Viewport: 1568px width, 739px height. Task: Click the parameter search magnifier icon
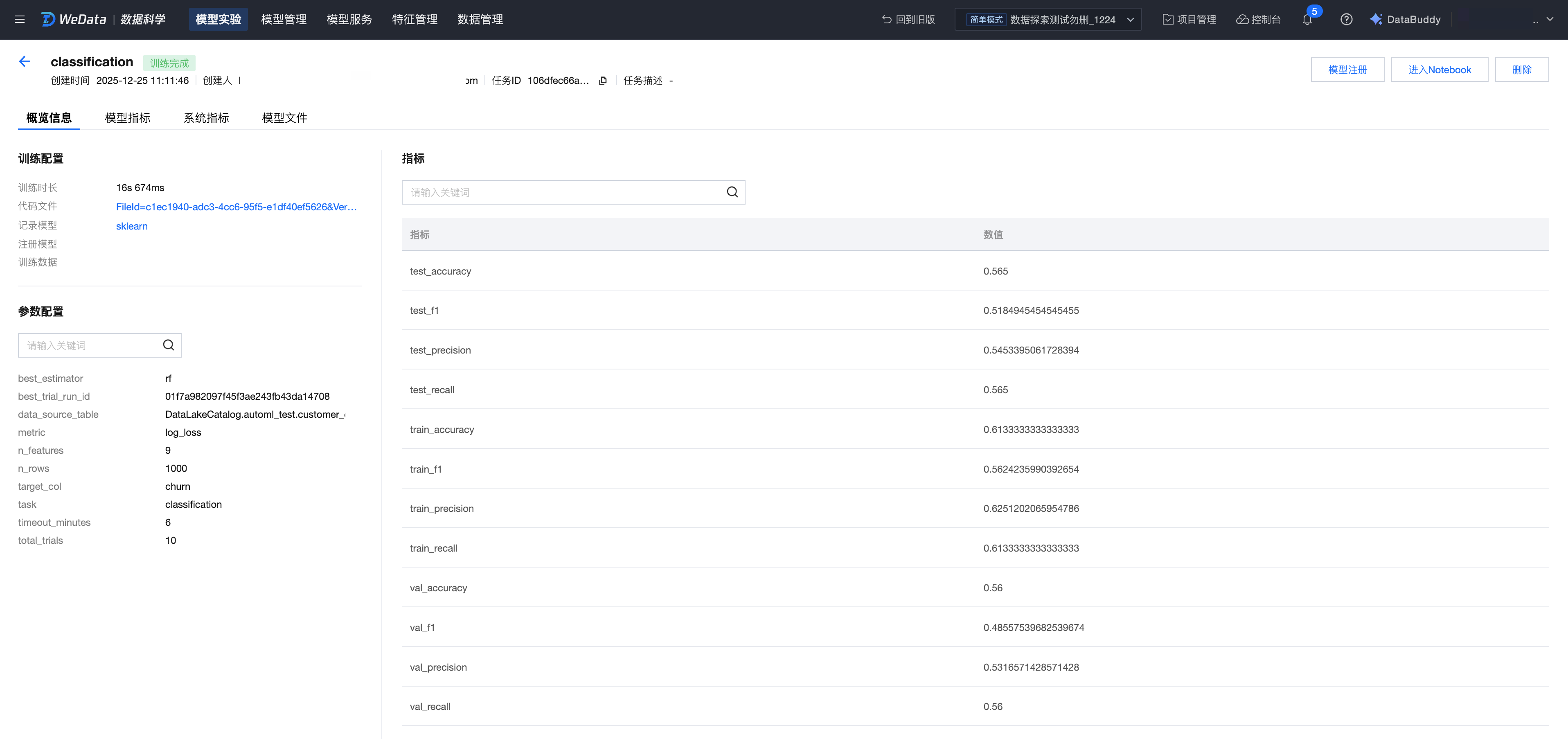click(x=169, y=345)
